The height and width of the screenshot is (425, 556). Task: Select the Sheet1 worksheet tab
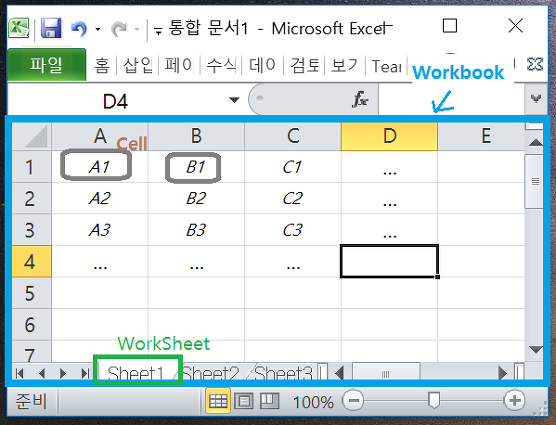pyautogui.click(x=136, y=373)
